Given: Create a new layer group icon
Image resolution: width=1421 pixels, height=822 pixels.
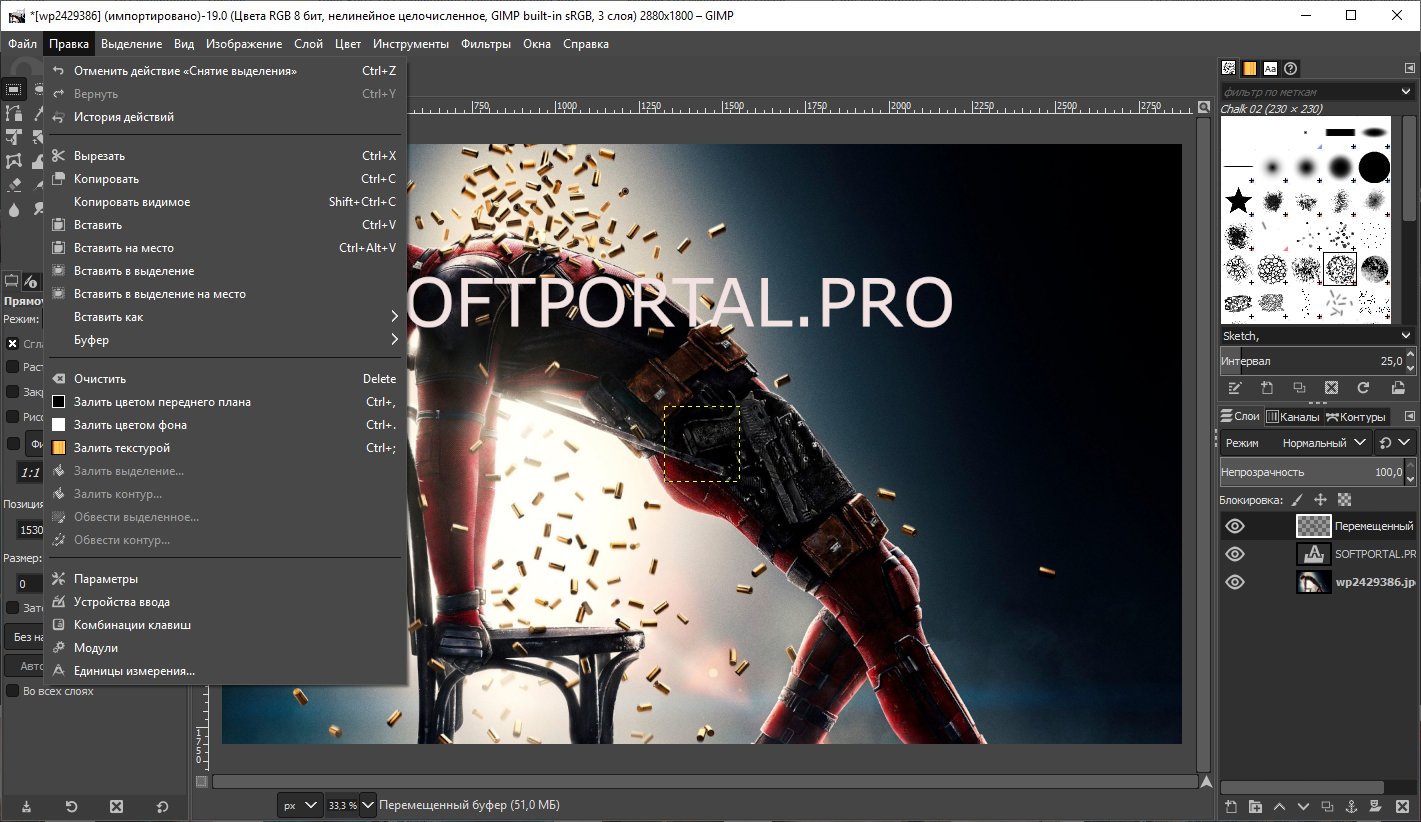Looking at the screenshot, I should tap(1255, 807).
